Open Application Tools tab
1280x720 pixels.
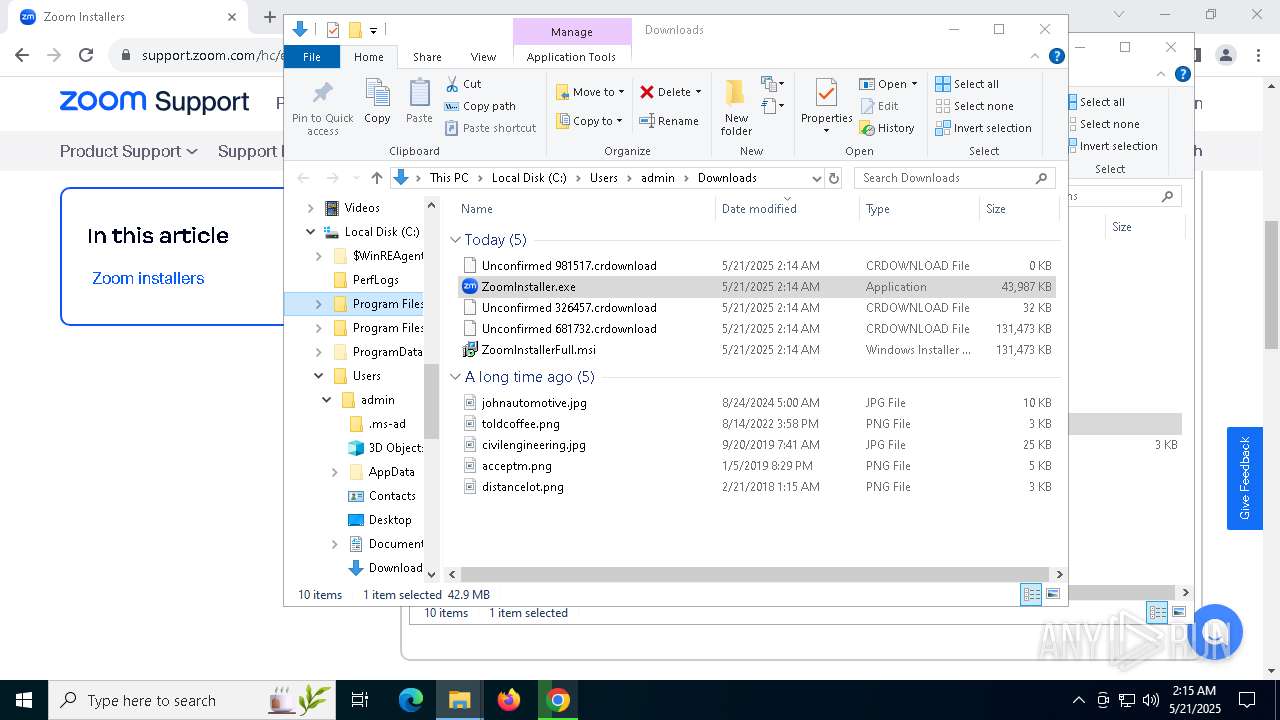[571, 57]
